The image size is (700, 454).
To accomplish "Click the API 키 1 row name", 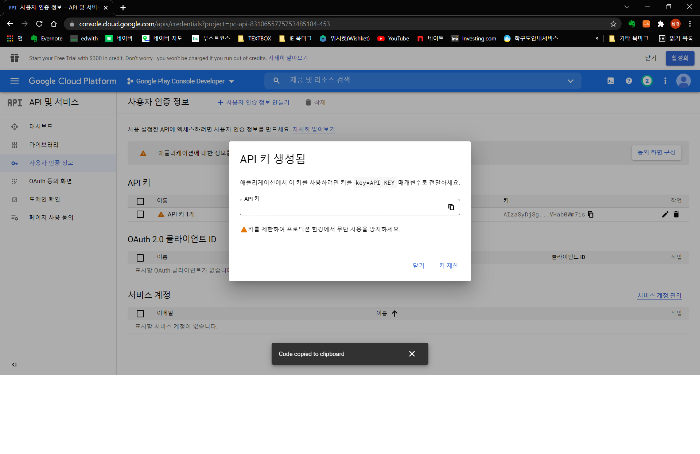I will pyautogui.click(x=180, y=214).
